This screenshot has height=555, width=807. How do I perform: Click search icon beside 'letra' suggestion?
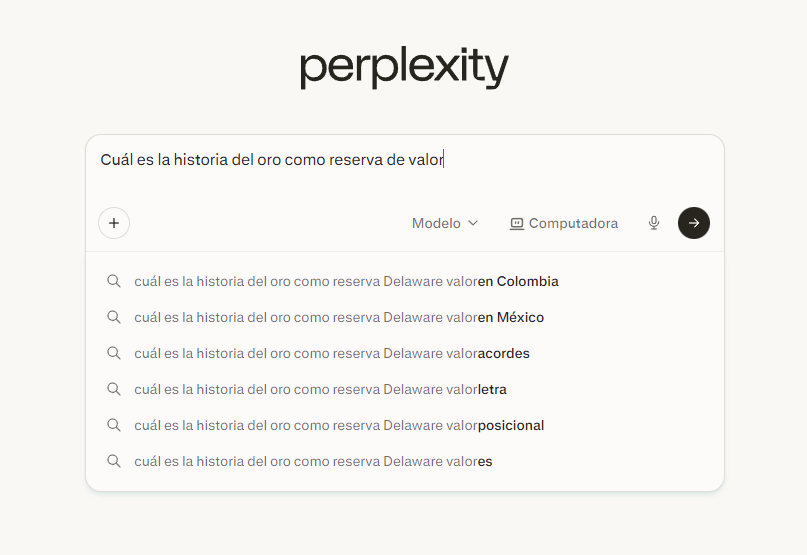point(114,389)
